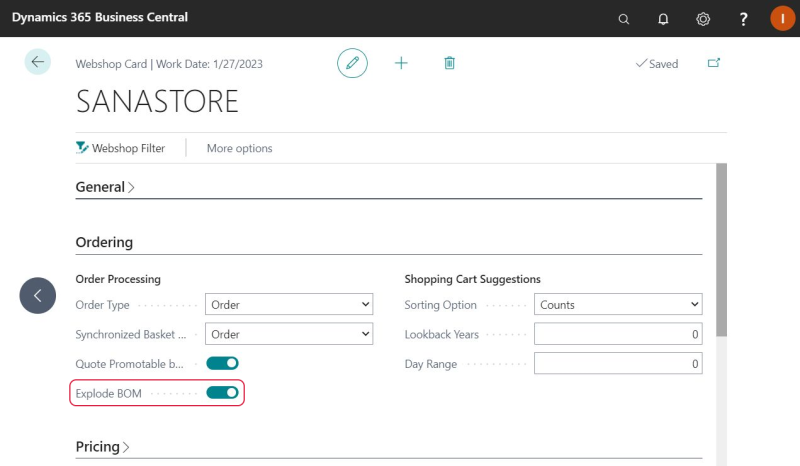Collapse the Ordering section header
This screenshot has width=800, height=466.
[x=104, y=242]
